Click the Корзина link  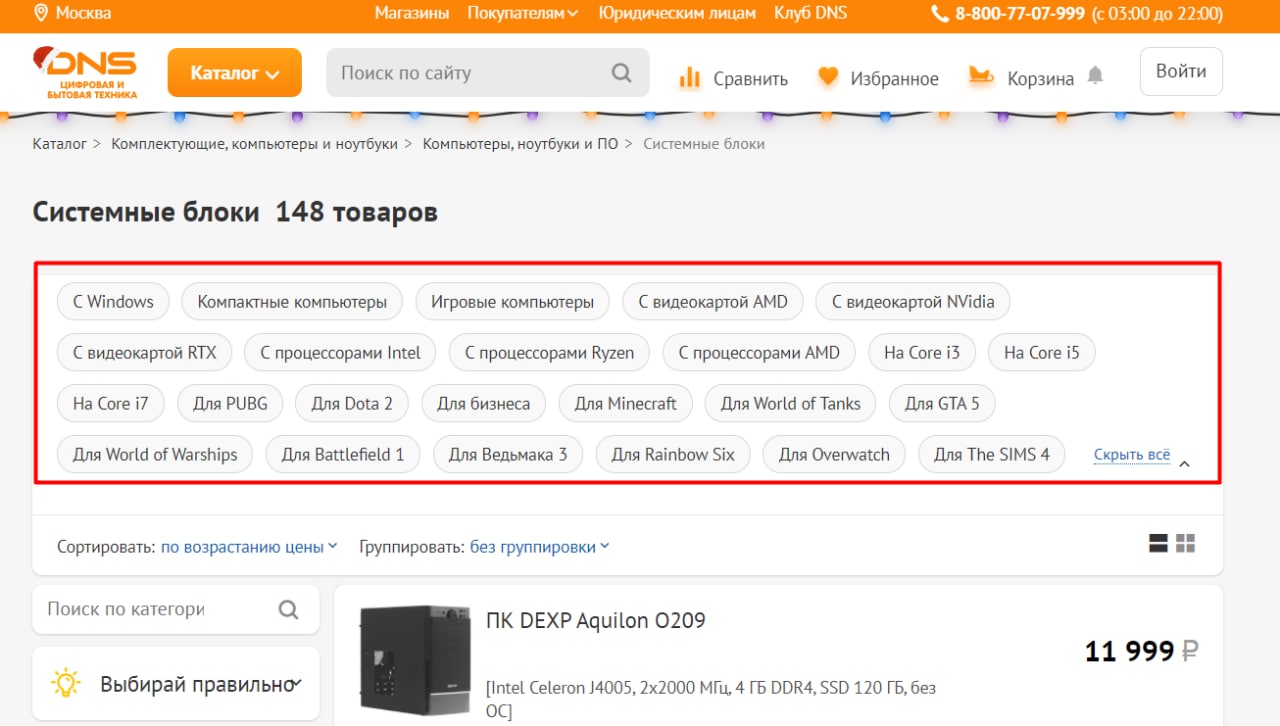[x=1040, y=79]
